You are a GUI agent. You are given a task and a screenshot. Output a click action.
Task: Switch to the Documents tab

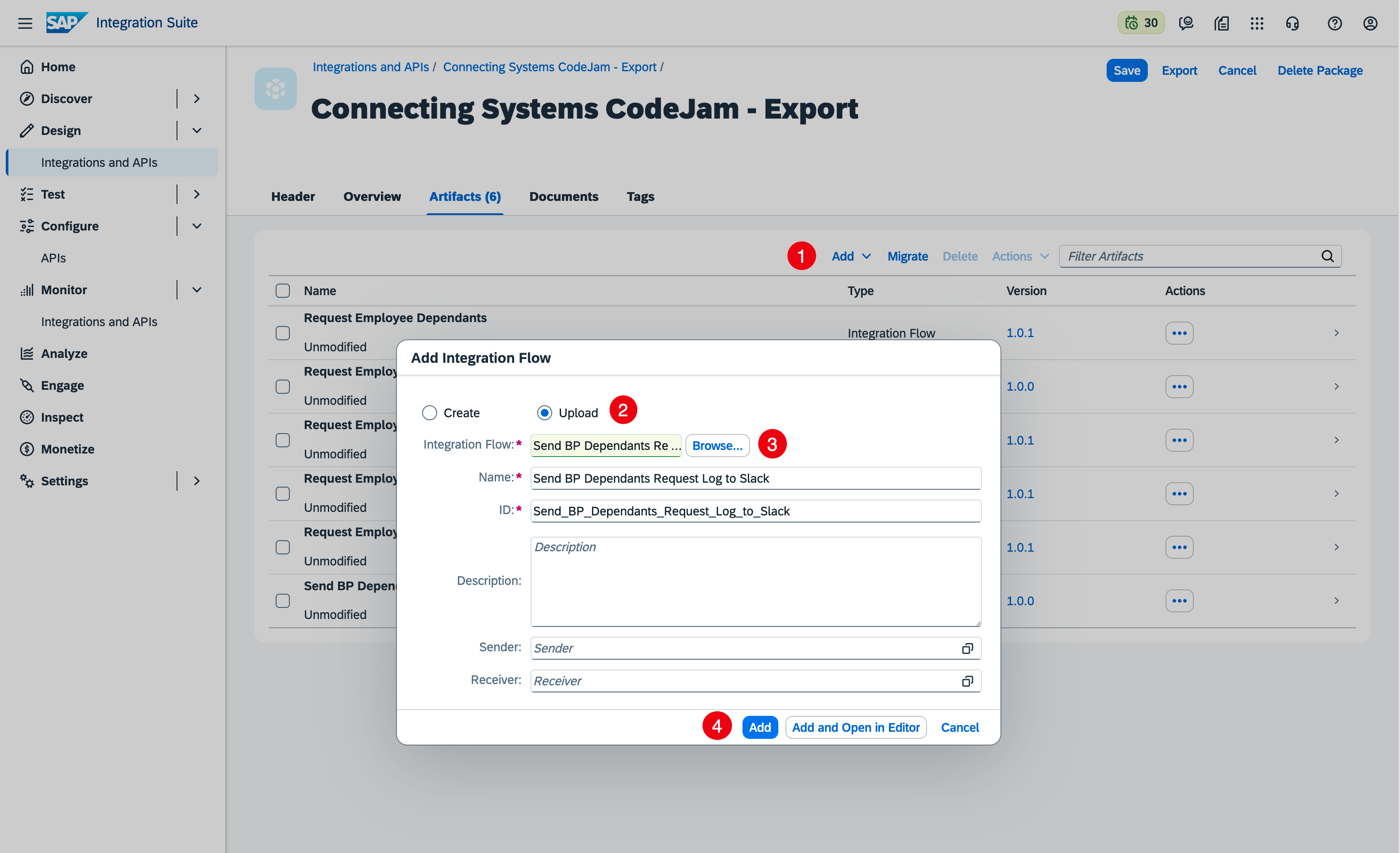564,196
